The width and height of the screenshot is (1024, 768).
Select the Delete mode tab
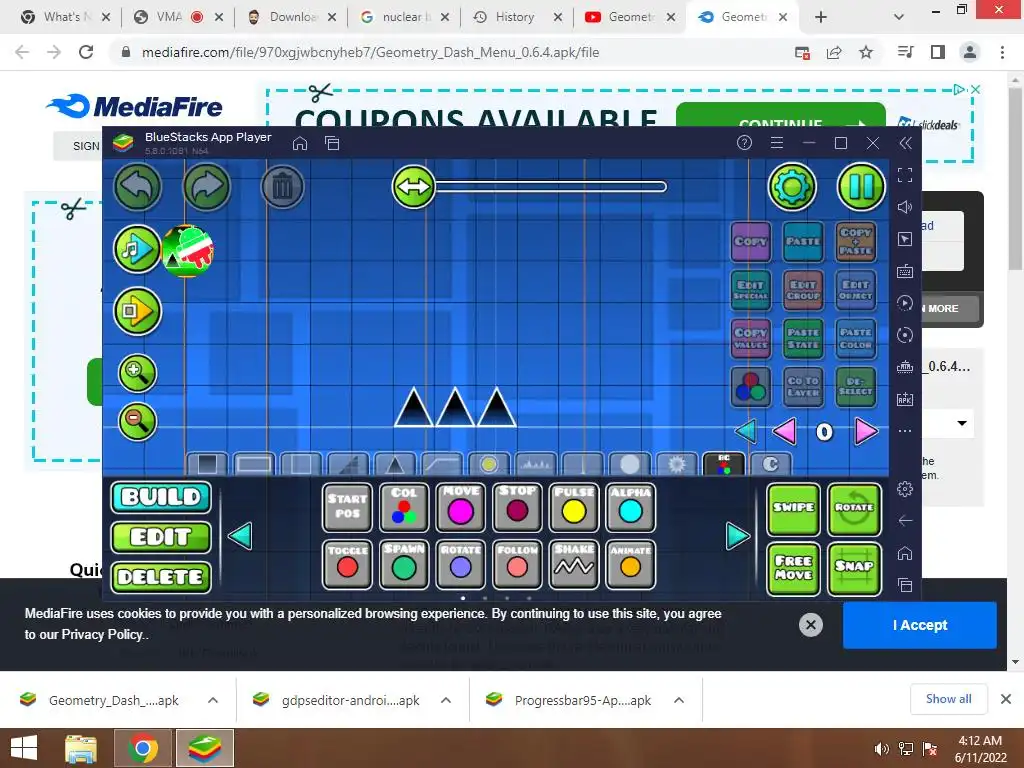161,577
